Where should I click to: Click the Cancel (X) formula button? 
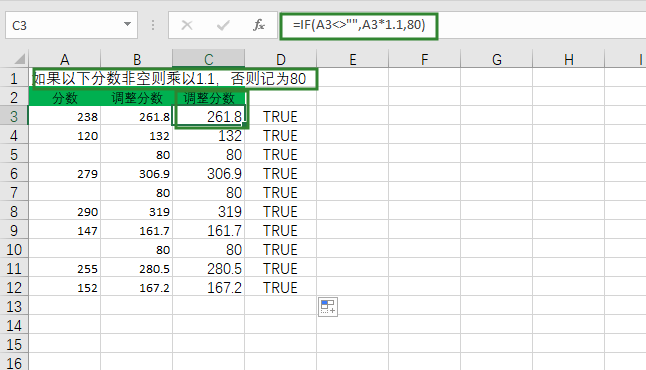187,26
